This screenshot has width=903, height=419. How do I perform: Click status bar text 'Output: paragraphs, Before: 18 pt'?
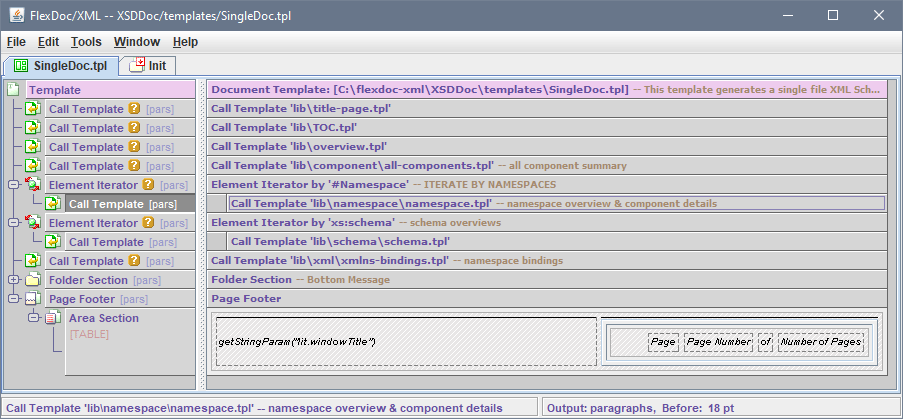(x=640, y=408)
